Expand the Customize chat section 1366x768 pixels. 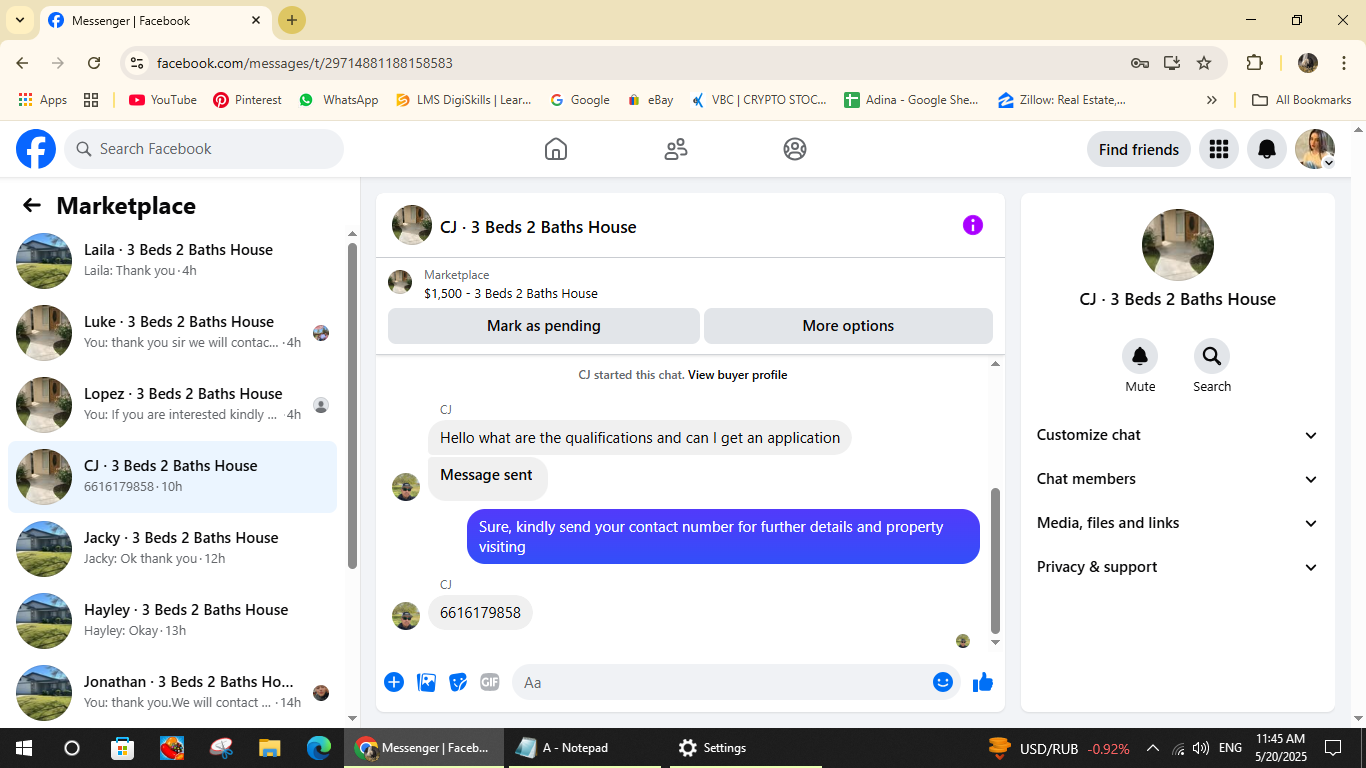point(1178,435)
